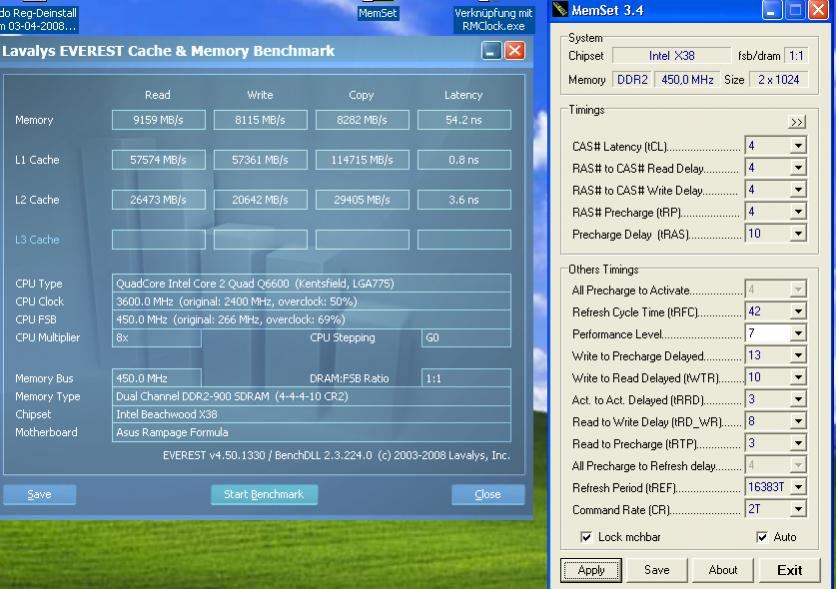
Task: Click the L2 Cache Write value 20642 MB/s
Action: click(260, 200)
